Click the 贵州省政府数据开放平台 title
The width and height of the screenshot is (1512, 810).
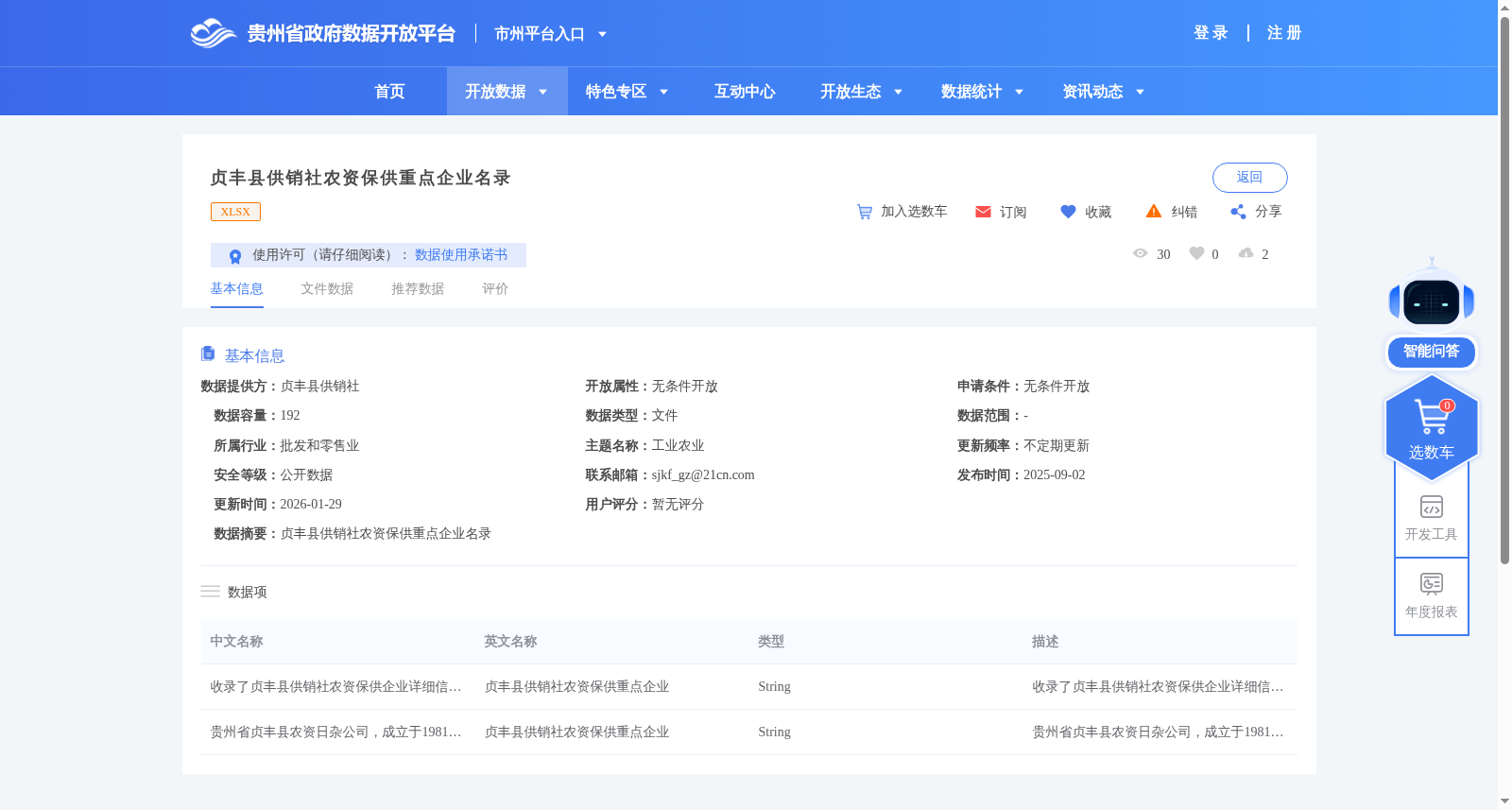coord(351,34)
